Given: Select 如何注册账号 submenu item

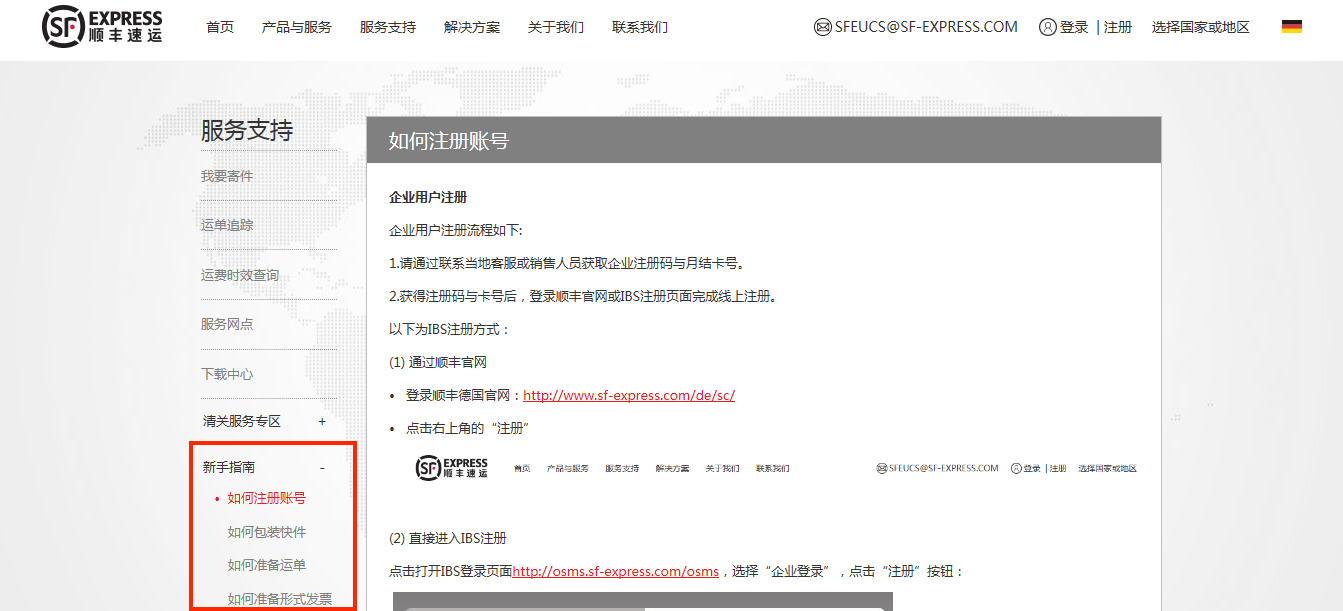Looking at the screenshot, I should (x=267, y=498).
